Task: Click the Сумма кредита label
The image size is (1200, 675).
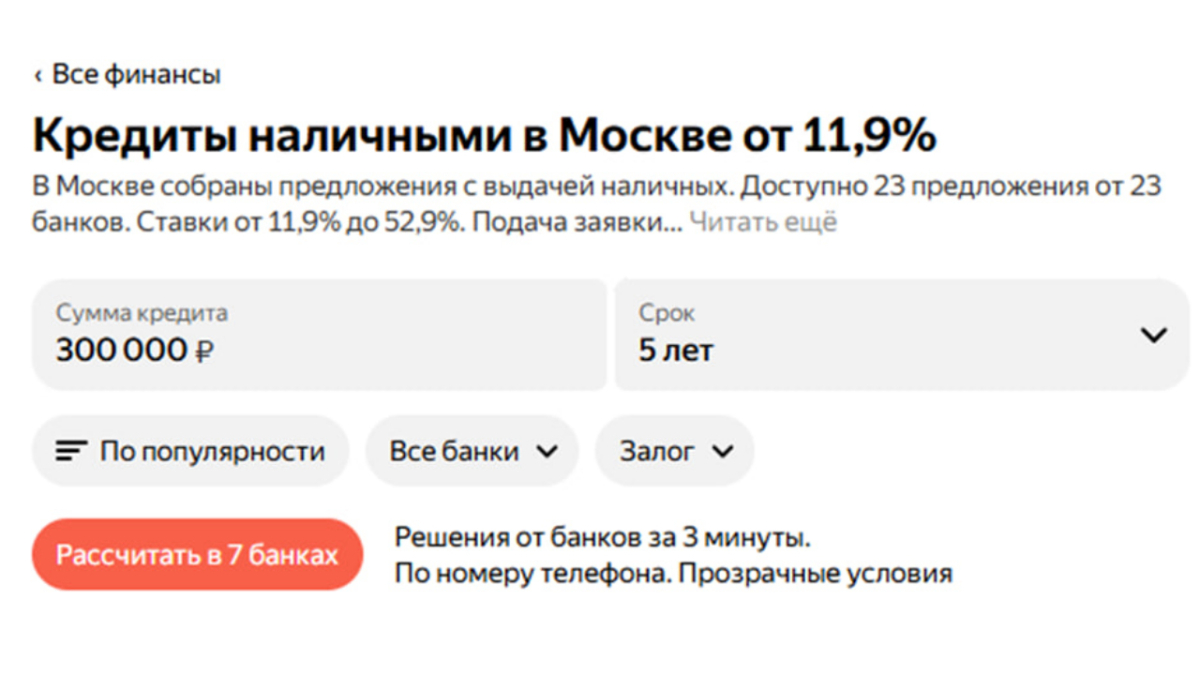Action: click(x=141, y=313)
